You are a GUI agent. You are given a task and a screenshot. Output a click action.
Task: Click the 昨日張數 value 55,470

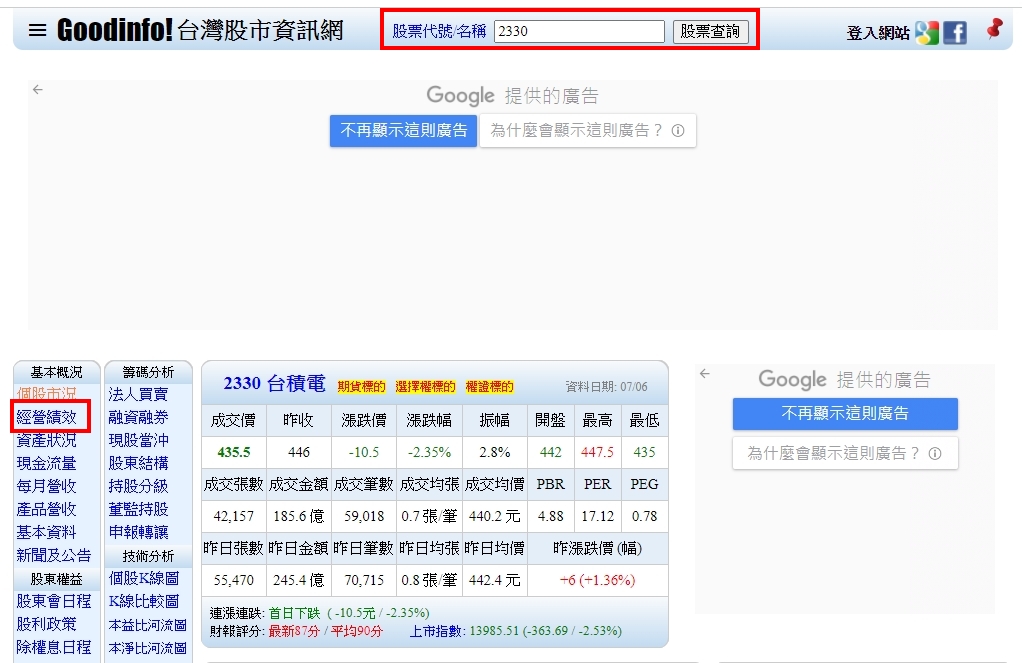tap(234, 580)
